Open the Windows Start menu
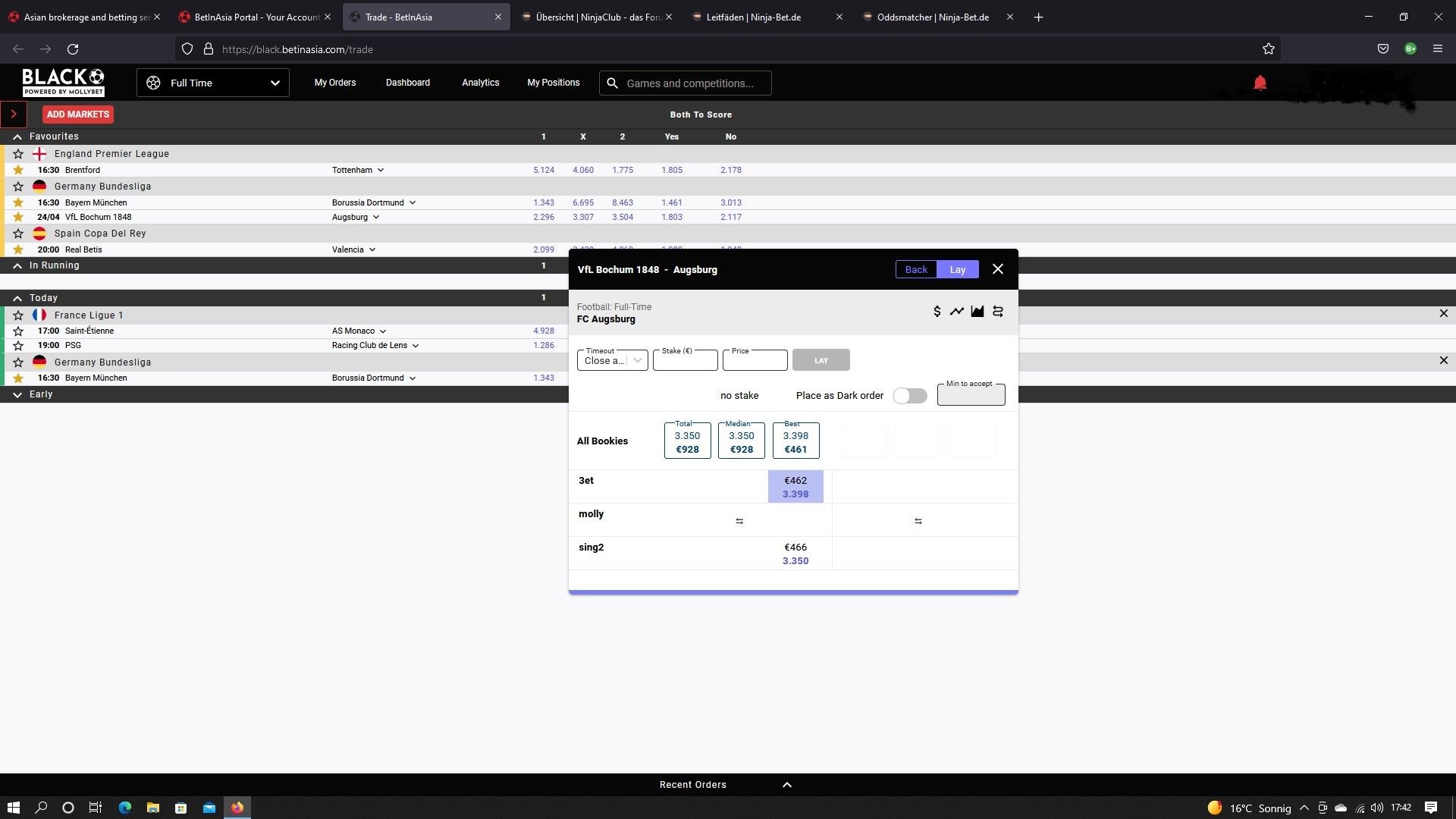The width and height of the screenshot is (1456, 819). point(14,808)
